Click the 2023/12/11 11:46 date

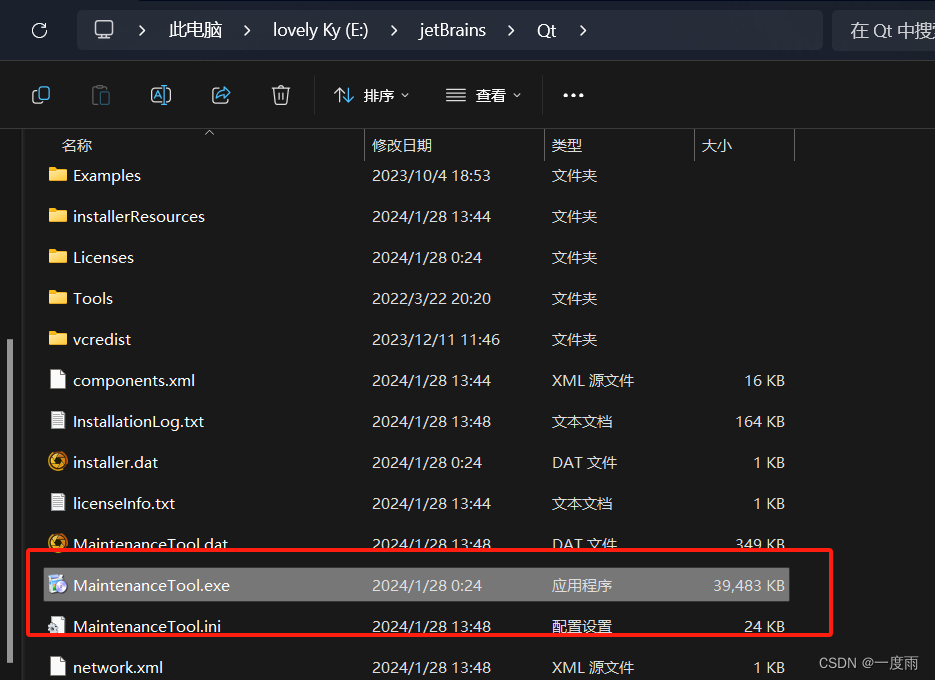coord(436,339)
